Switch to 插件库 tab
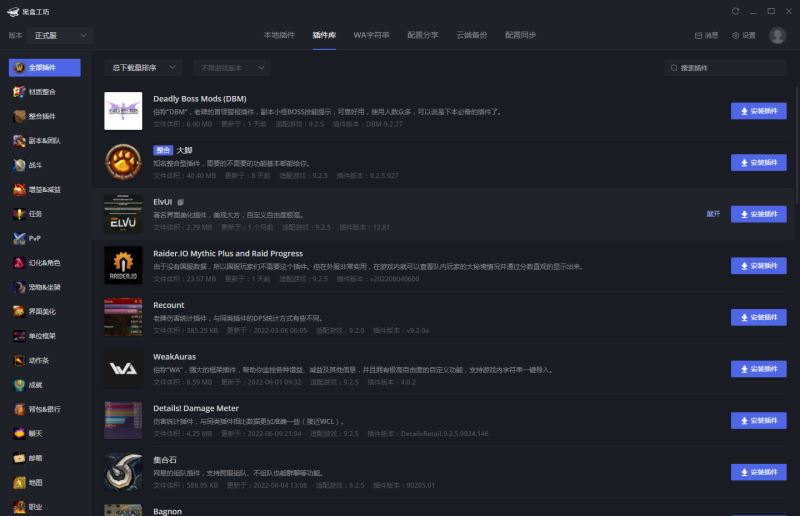The width and height of the screenshot is (800, 516). [324, 35]
